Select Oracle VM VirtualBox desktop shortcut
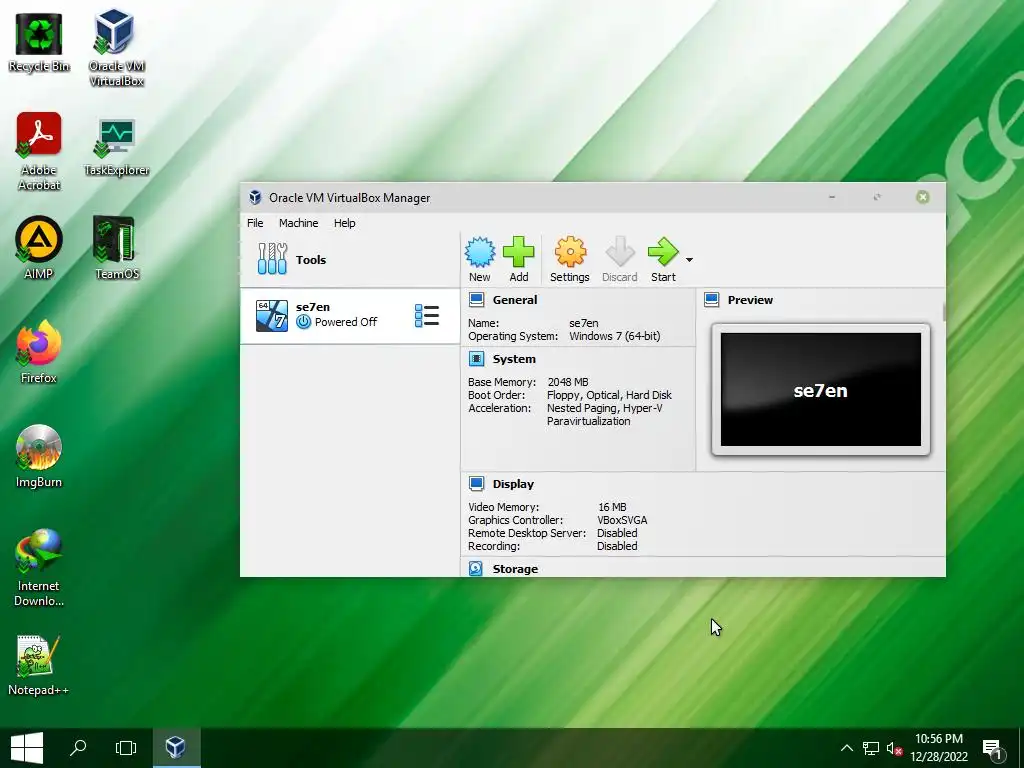 (x=117, y=48)
